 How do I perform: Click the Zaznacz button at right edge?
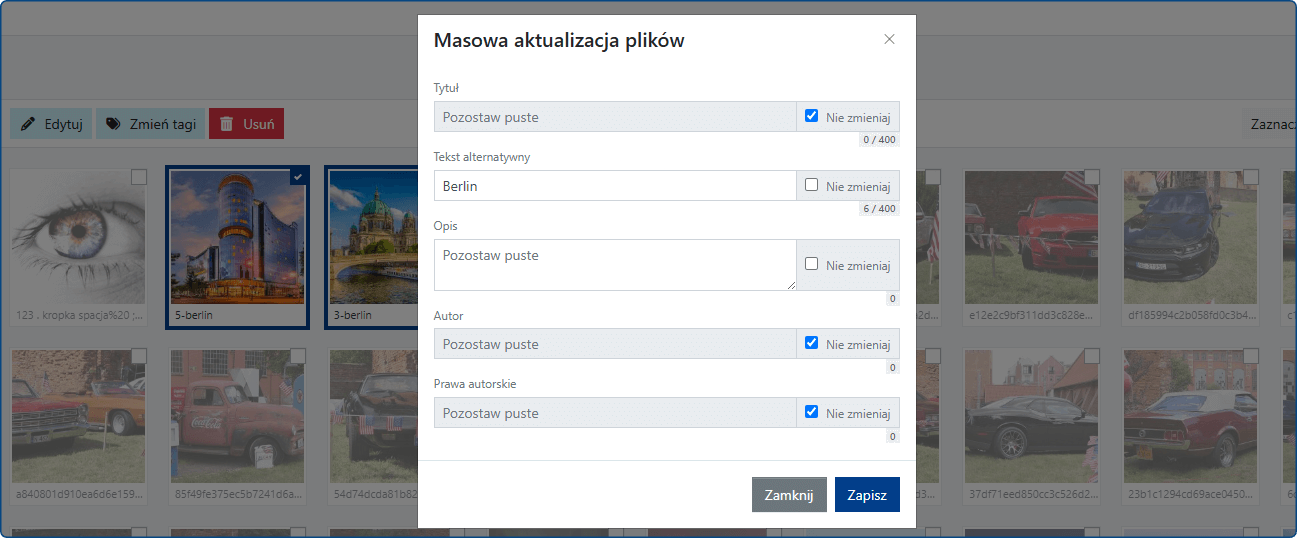coord(1270,124)
